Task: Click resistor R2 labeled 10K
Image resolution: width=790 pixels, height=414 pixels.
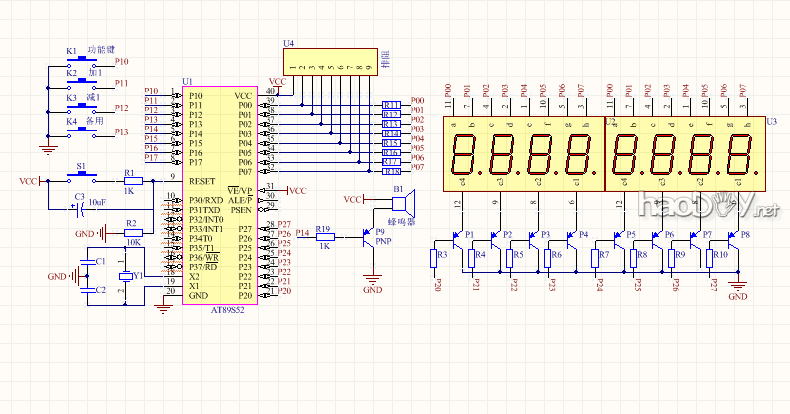Action: (131, 234)
